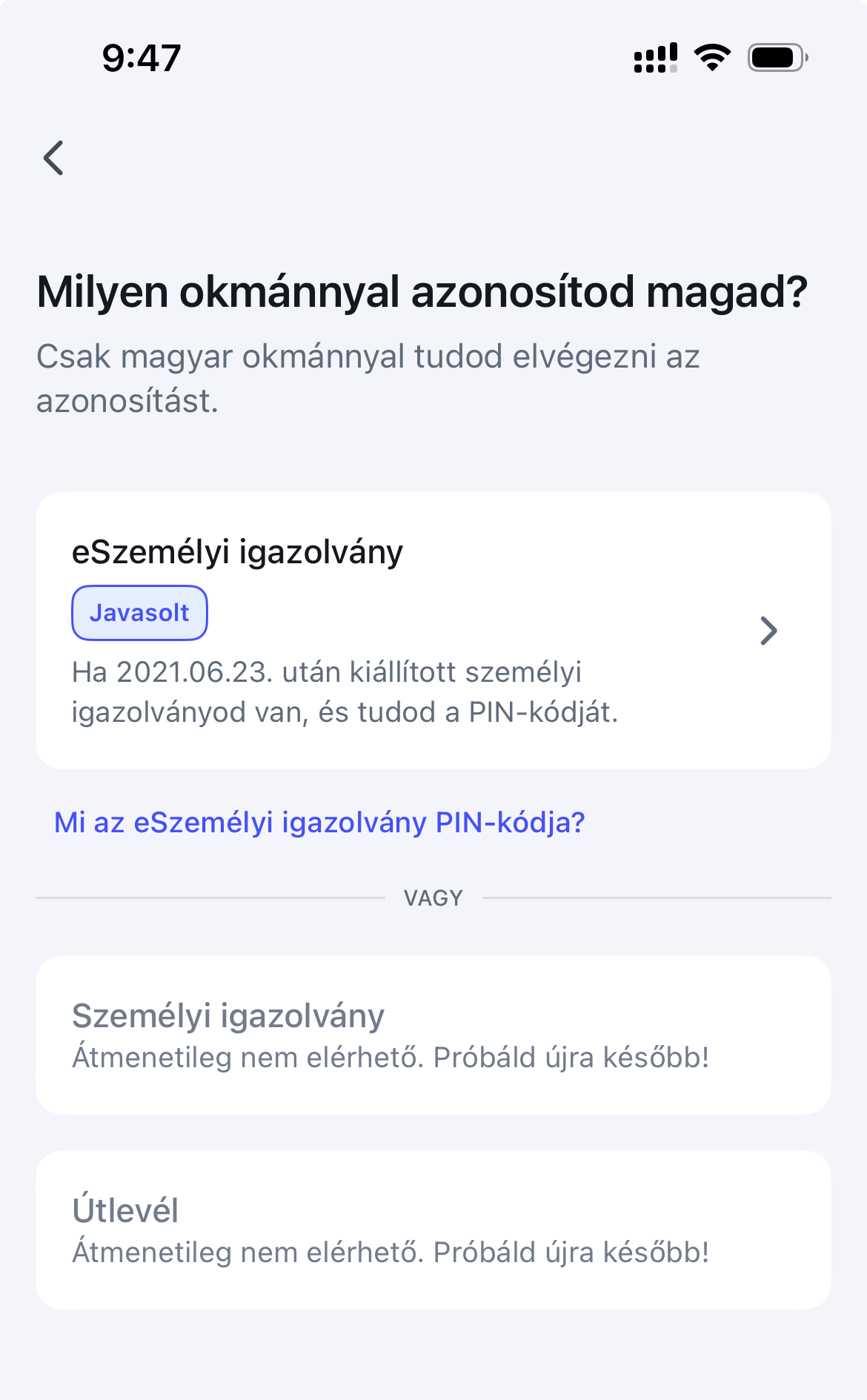The width and height of the screenshot is (867, 1400).
Task: Tap the unavailable message under Útlevél
Action: click(391, 1253)
